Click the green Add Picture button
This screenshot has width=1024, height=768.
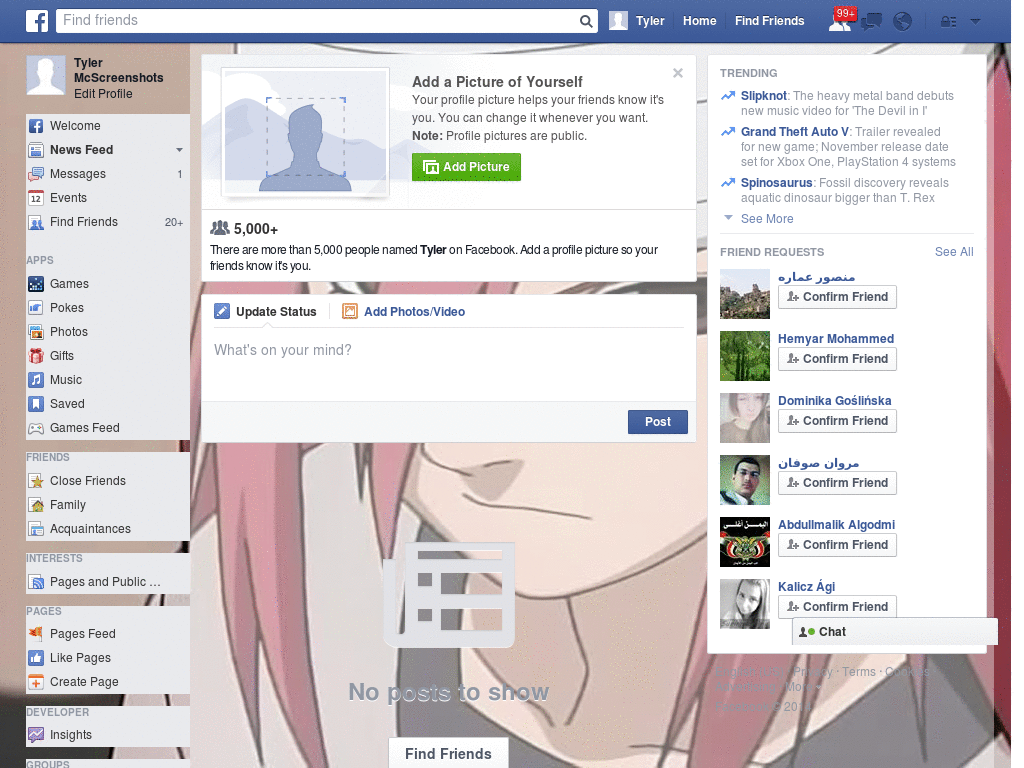[466, 167]
